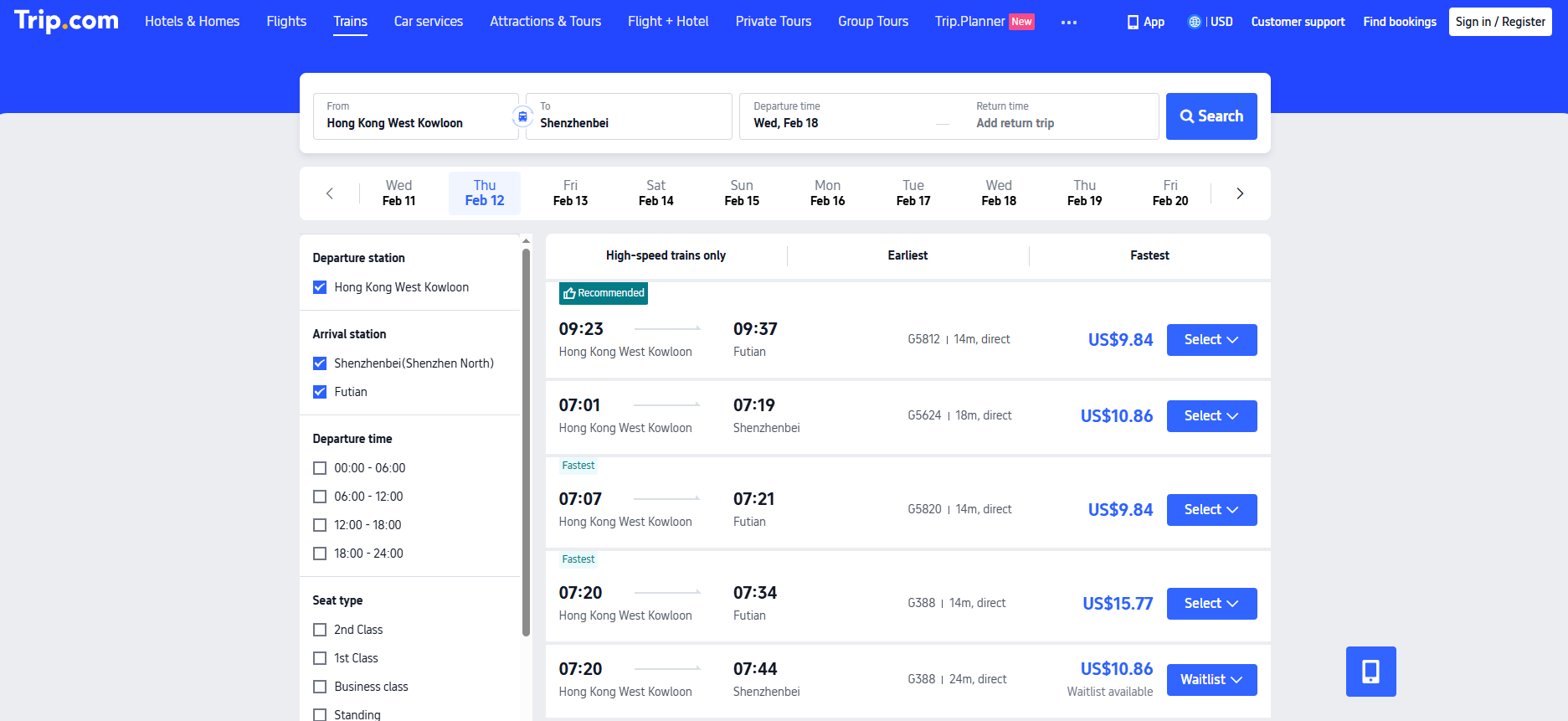Click the App phone icon in header
The image size is (1568, 721).
pyautogui.click(x=1133, y=22)
